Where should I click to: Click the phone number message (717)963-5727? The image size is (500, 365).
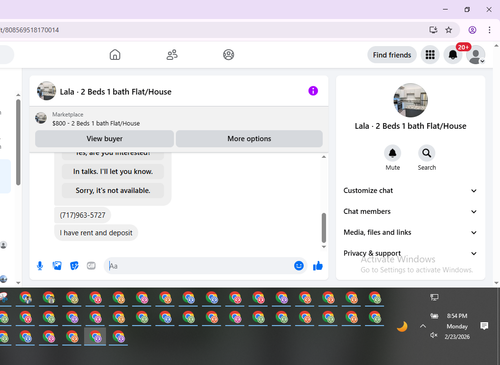pyautogui.click(x=82, y=215)
